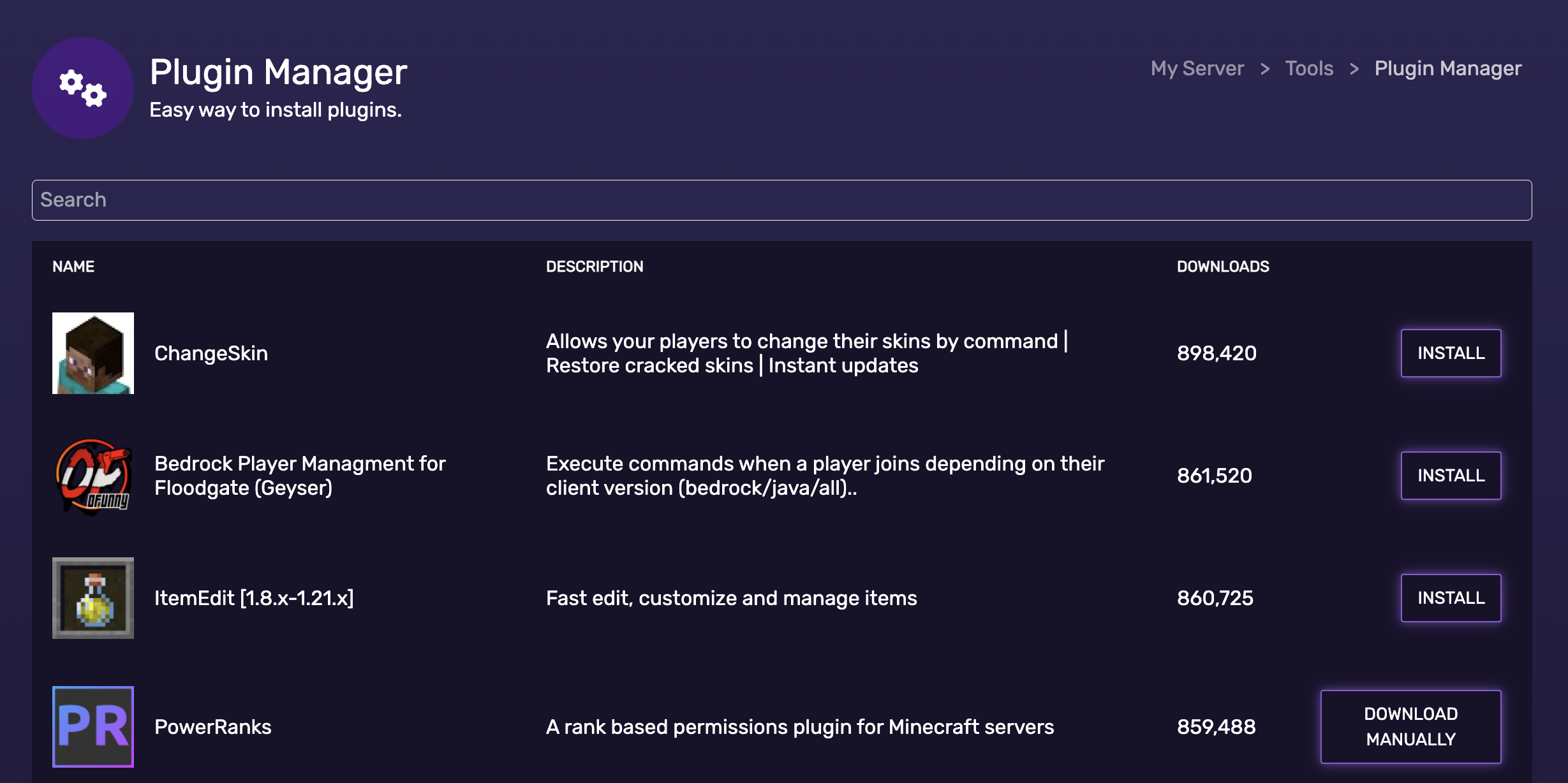Download PowerRanks manually
Screen dimensions: 1568x783
click(x=1410, y=726)
